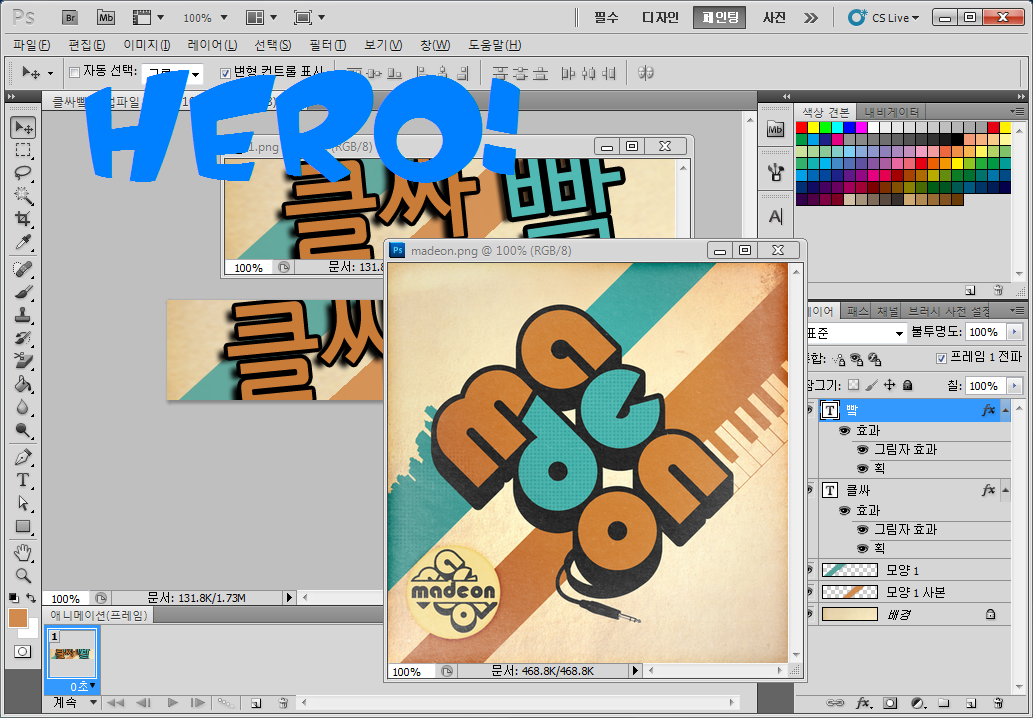
Task: Switch to the 필수 workspace
Action: coord(606,18)
